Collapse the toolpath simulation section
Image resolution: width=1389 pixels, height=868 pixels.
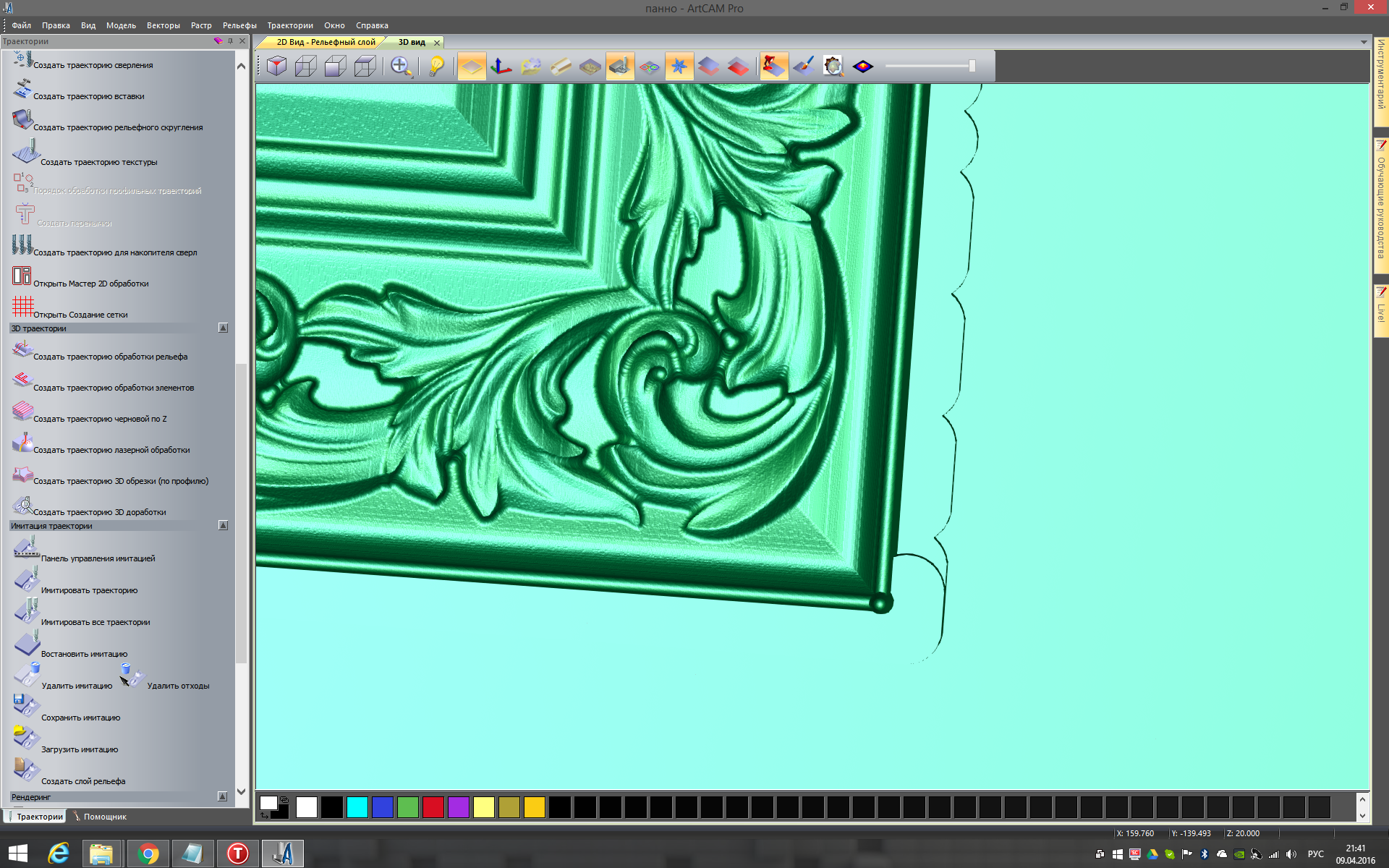223,526
